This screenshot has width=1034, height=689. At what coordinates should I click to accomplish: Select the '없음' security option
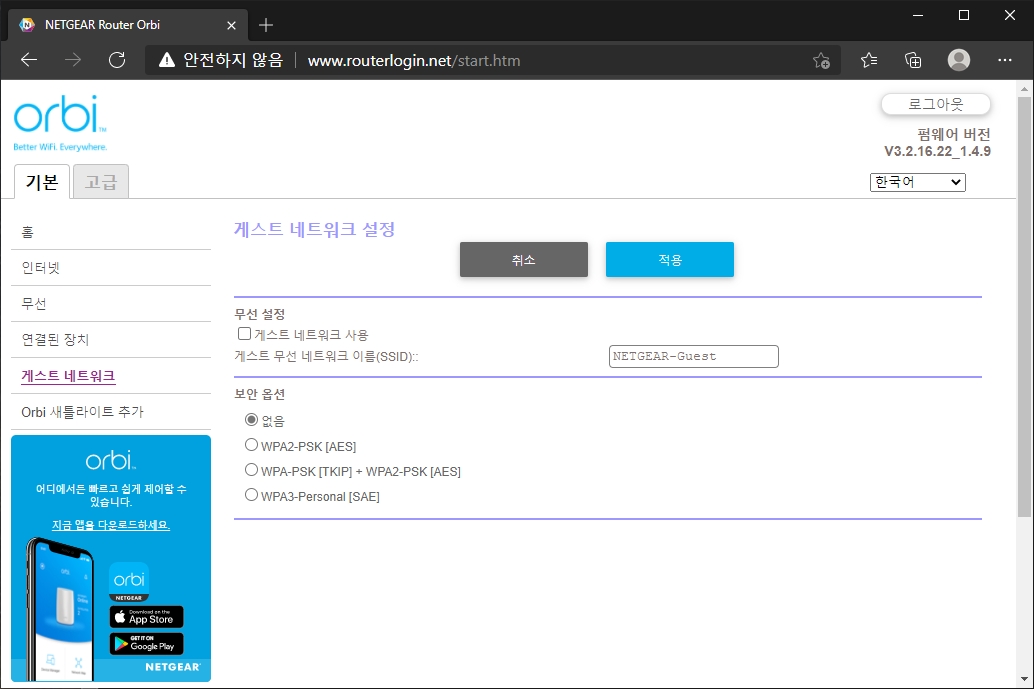(x=251, y=420)
